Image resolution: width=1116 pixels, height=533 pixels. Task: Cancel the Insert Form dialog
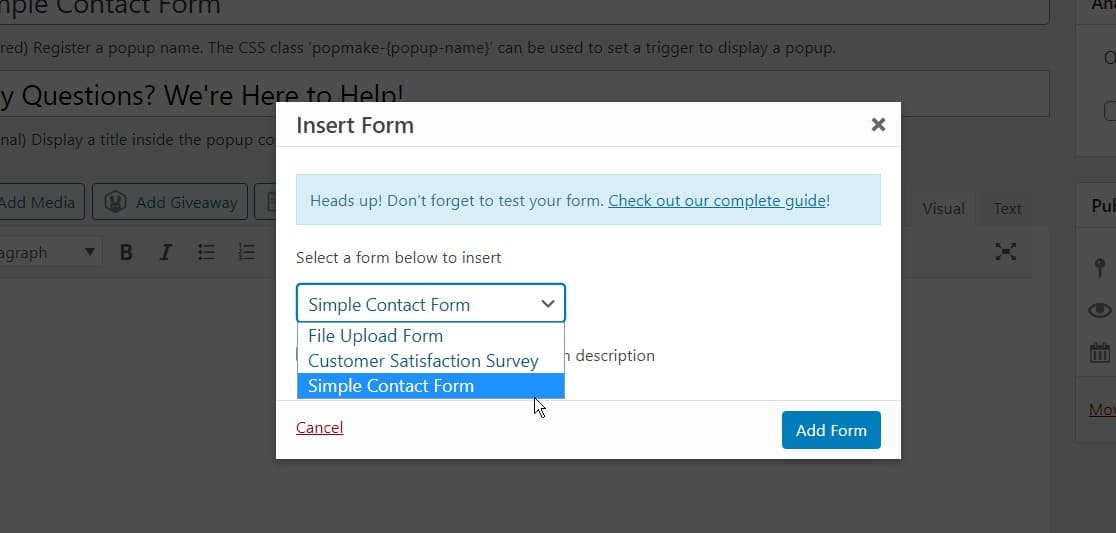(320, 427)
